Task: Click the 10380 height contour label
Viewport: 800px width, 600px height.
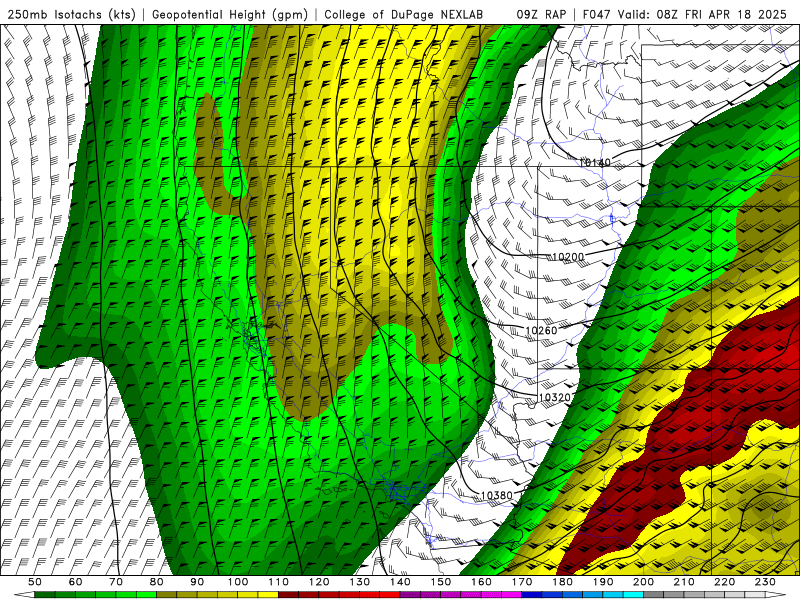Action: click(496, 495)
